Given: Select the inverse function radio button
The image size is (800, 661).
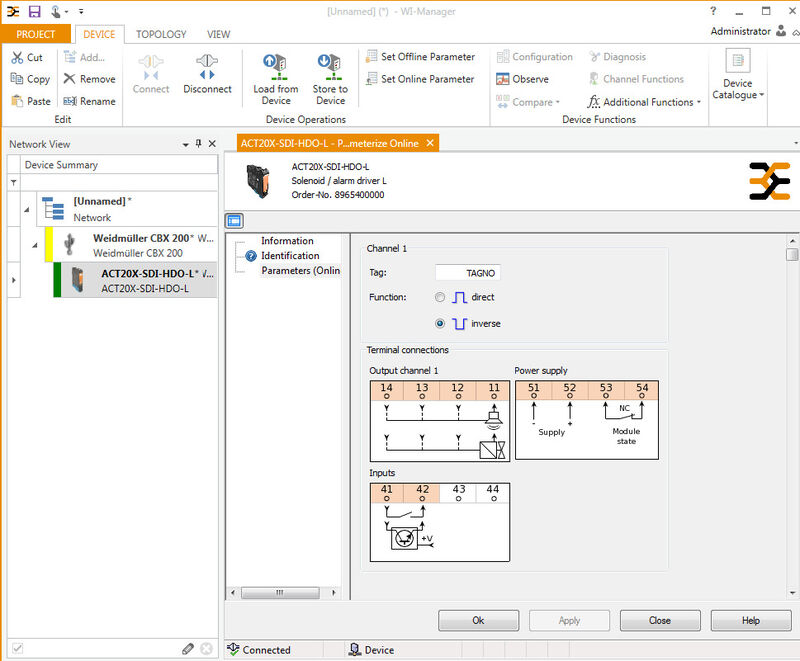Looking at the screenshot, I should (x=440, y=324).
